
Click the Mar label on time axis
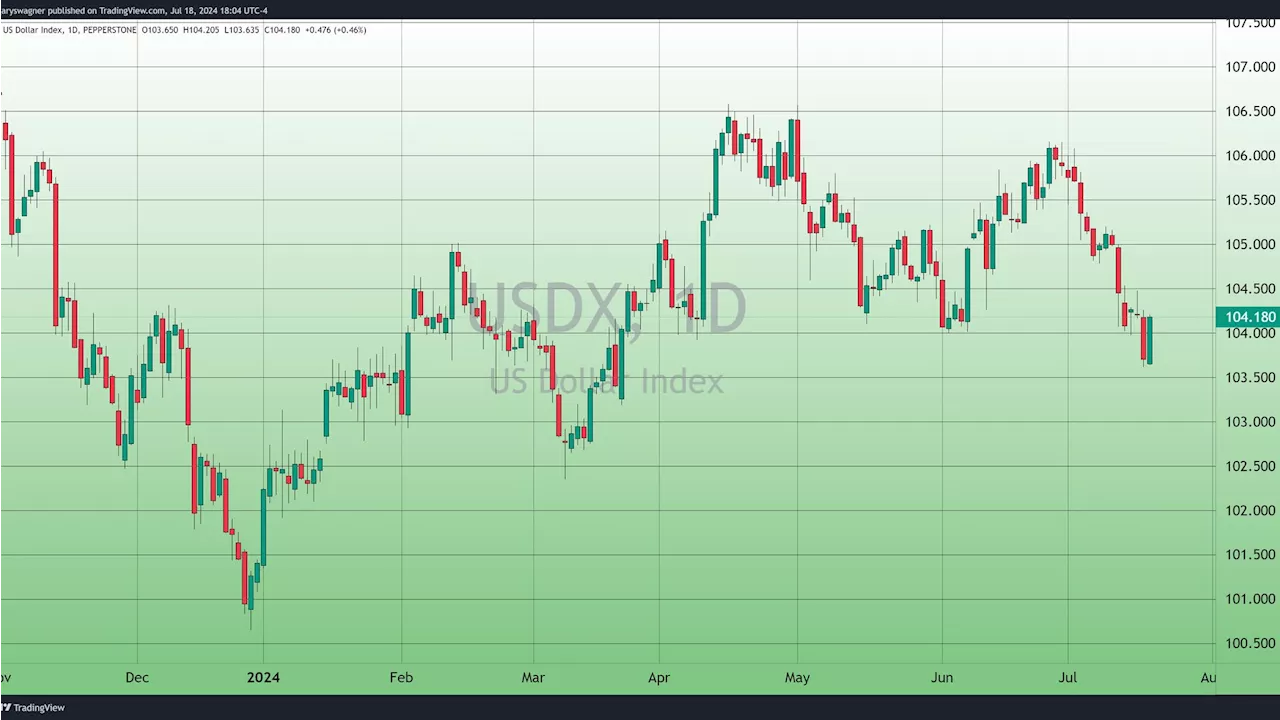pyautogui.click(x=533, y=677)
